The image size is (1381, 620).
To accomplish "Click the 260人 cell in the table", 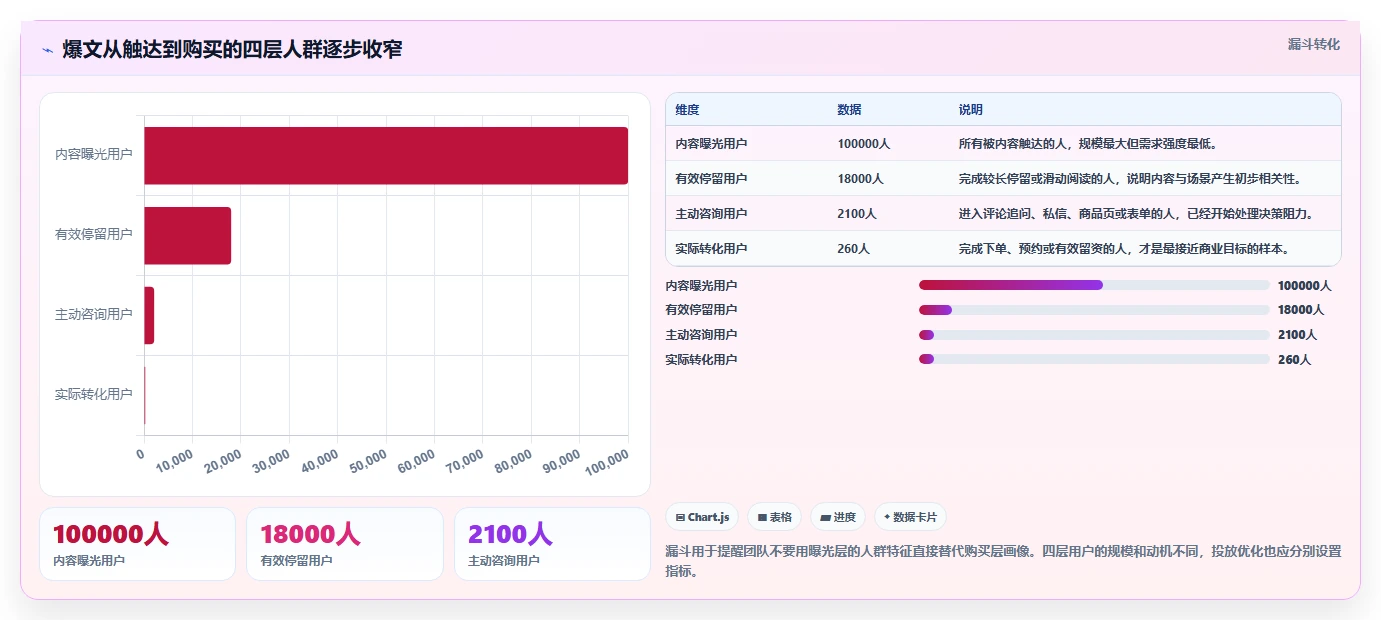I will (x=853, y=249).
